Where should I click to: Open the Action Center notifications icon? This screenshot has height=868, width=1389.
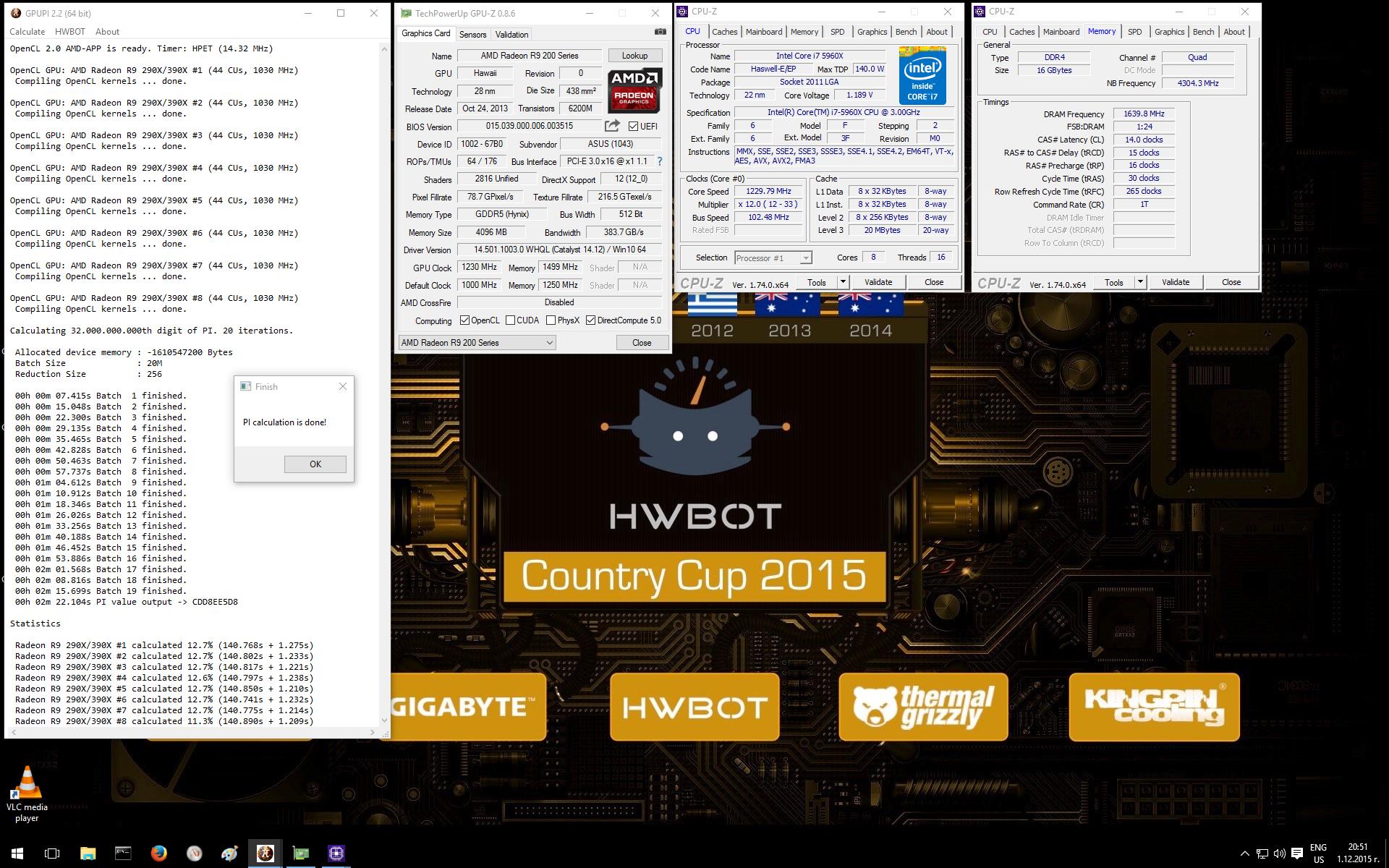pos(1296,854)
